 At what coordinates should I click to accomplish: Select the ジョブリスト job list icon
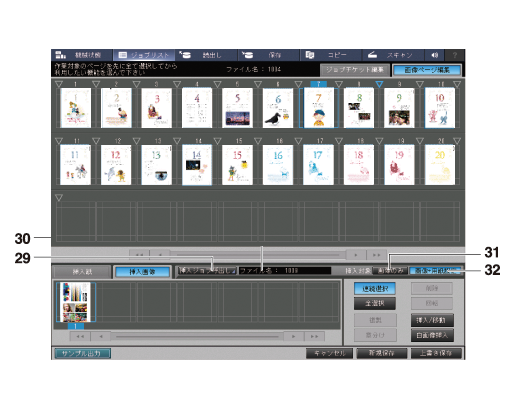click(123, 55)
